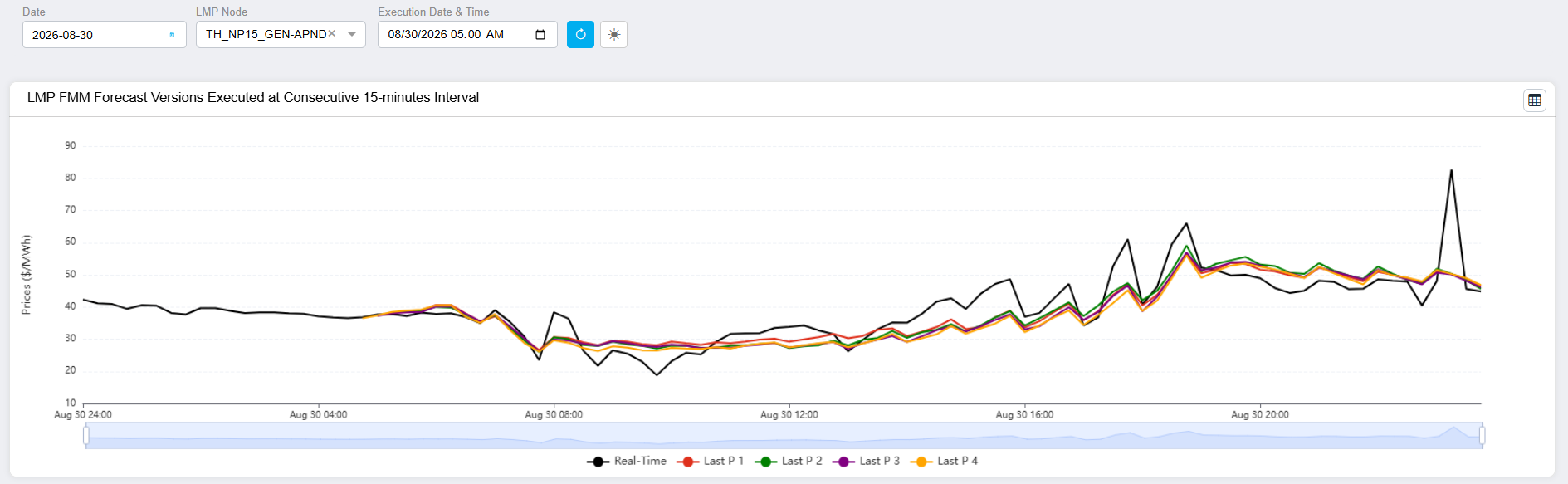The height and width of the screenshot is (484, 1568).
Task: Click the Aug 30 16:00 axis label
Action: [1024, 414]
